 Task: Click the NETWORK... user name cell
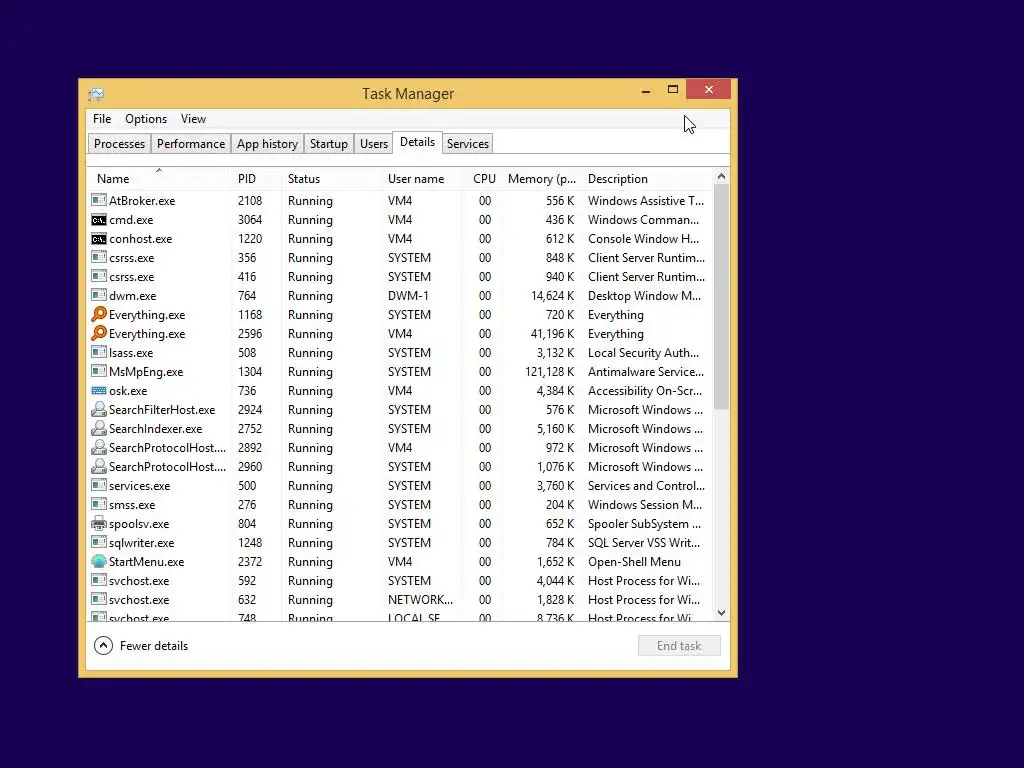pos(420,600)
